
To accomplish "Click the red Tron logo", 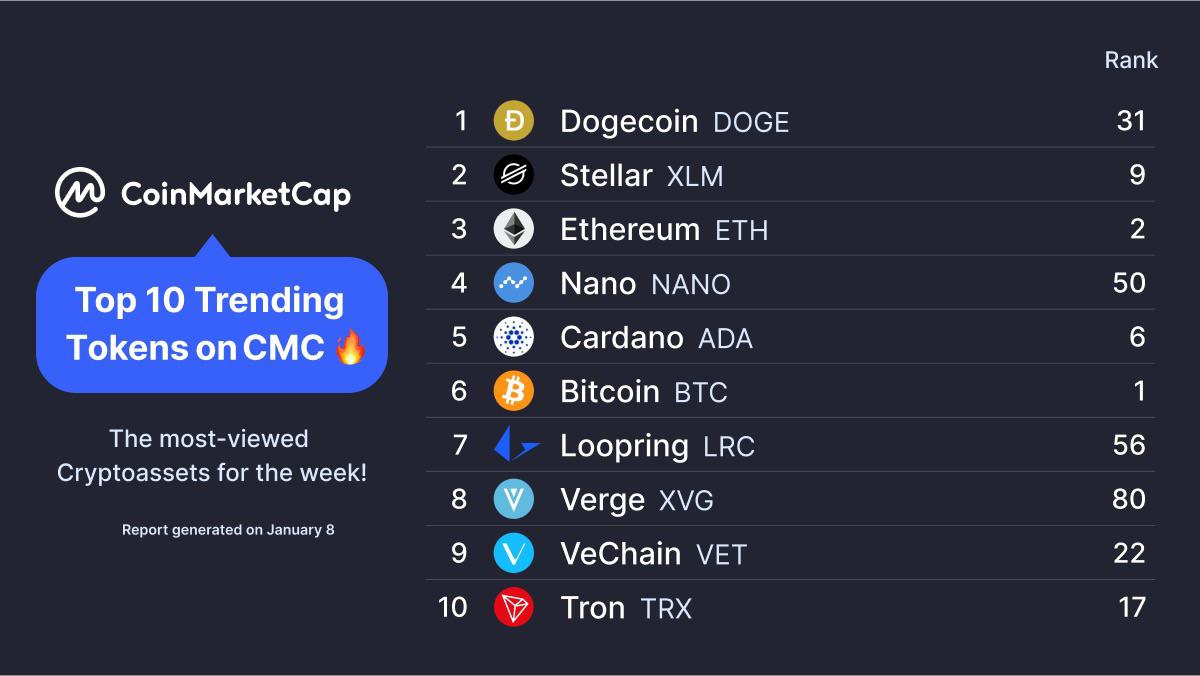I will click(514, 607).
